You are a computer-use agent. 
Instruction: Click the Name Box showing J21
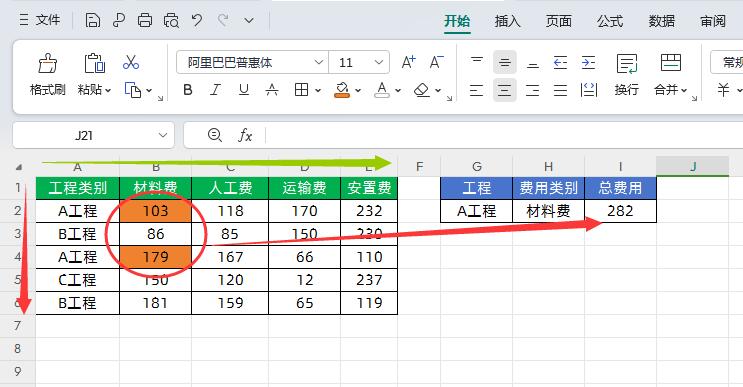pos(93,136)
